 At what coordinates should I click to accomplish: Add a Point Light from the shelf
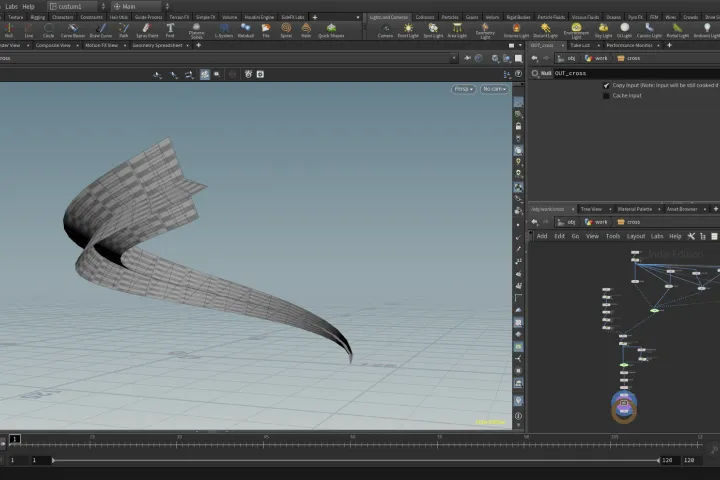(x=408, y=30)
